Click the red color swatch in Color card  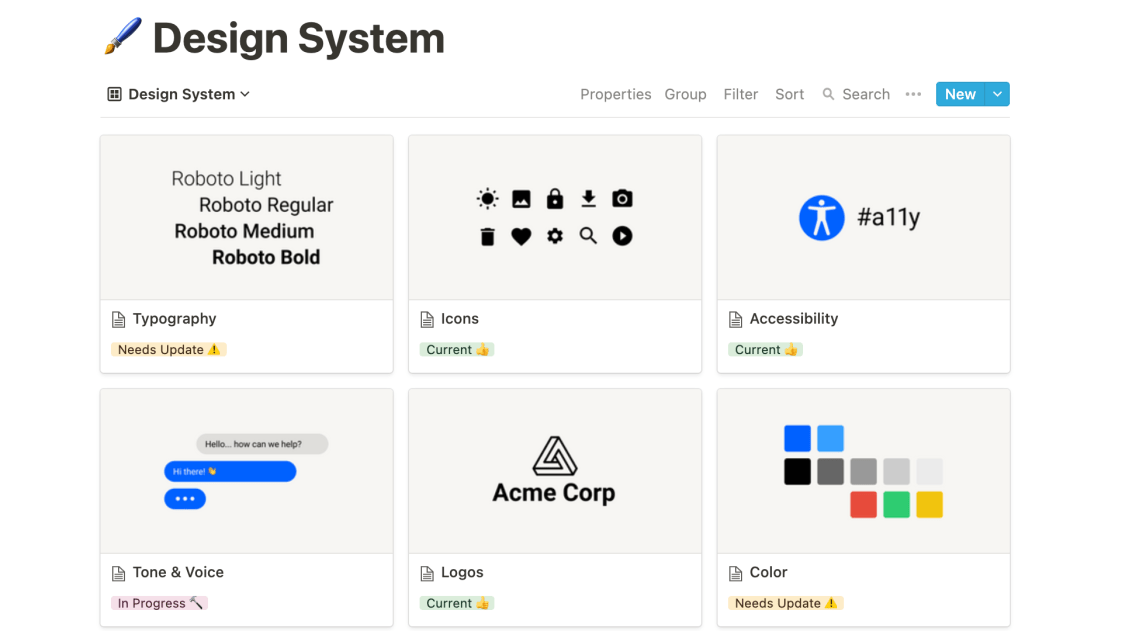click(x=863, y=504)
